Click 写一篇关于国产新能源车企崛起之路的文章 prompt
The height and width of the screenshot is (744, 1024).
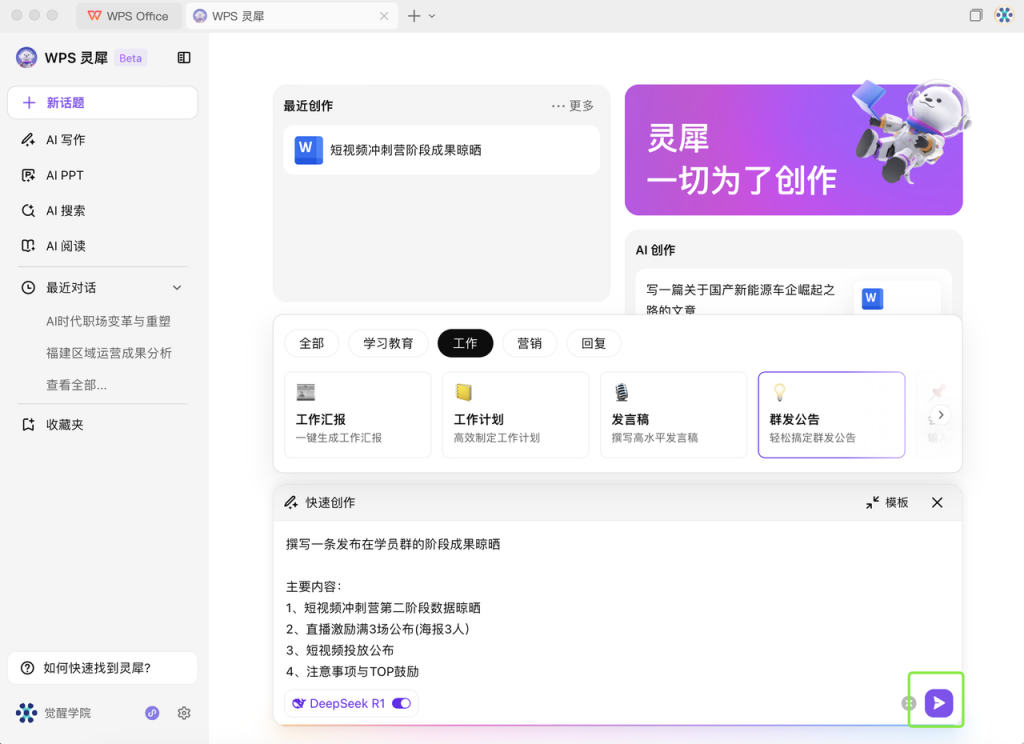[741, 299]
